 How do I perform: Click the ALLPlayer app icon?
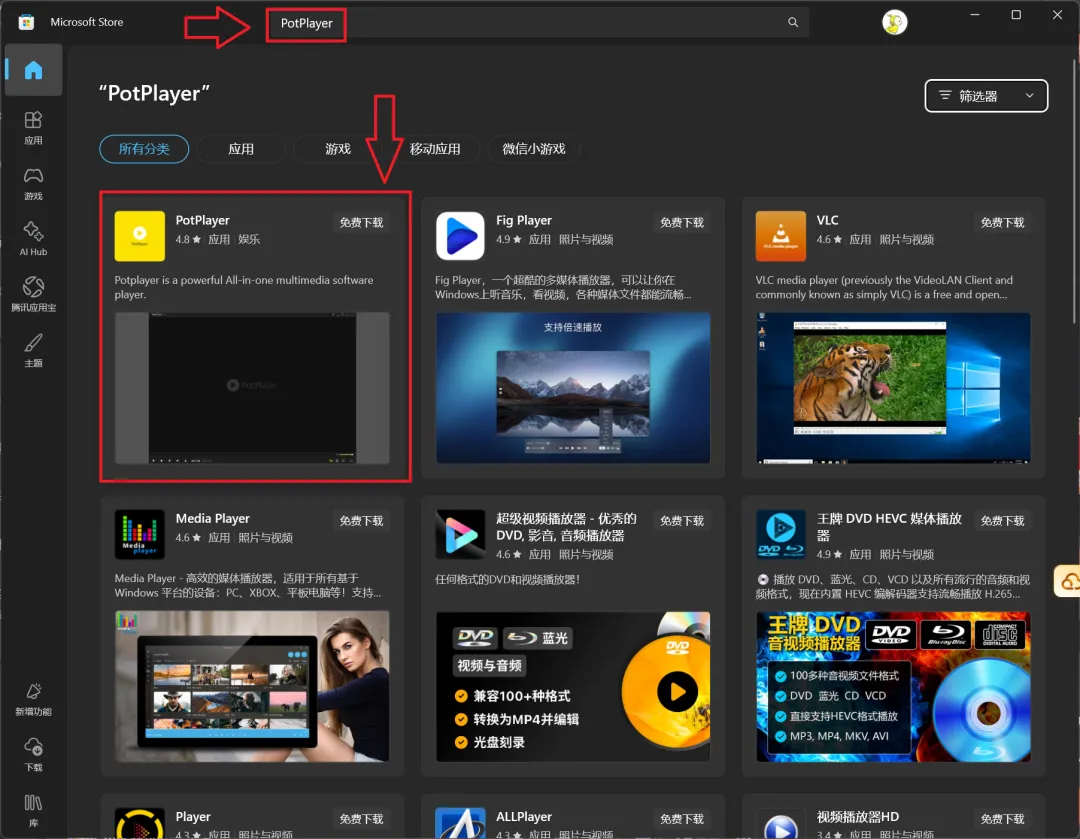[460, 823]
